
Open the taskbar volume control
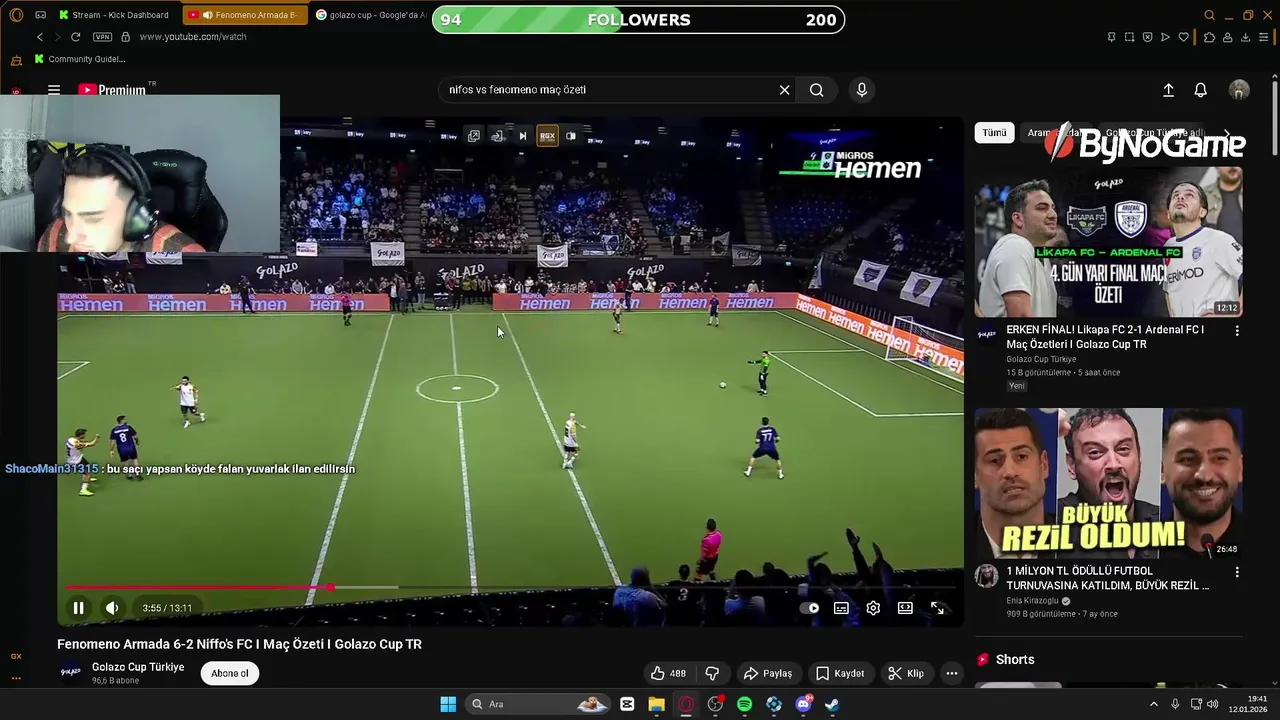pyautogui.click(x=1213, y=704)
